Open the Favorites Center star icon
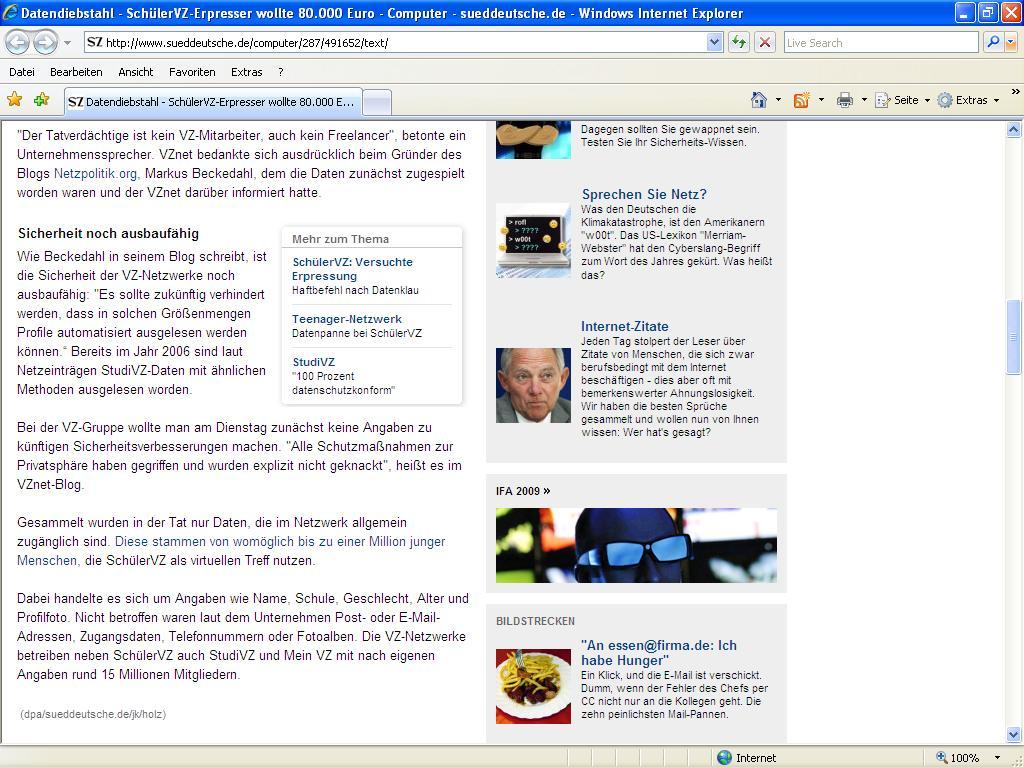The width and height of the screenshot is (1024, 768). click(x=14, y=100)
